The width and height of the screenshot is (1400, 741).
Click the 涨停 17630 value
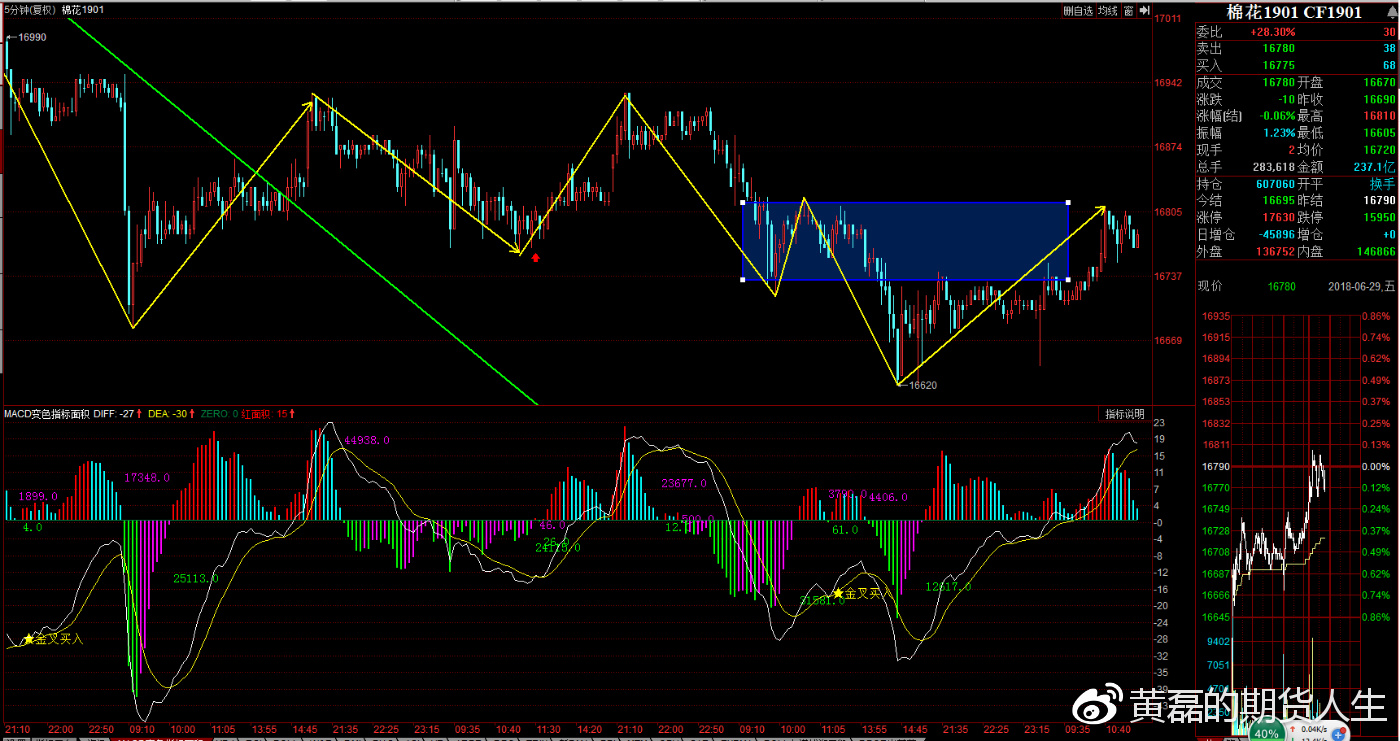point(1278,217)
